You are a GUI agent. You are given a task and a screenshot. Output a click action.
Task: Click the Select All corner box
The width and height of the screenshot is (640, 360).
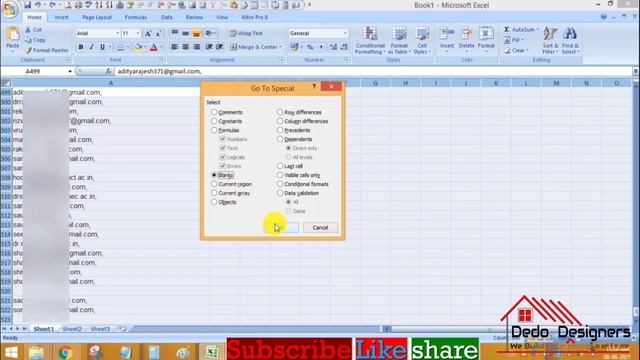(x=6, y=83)
